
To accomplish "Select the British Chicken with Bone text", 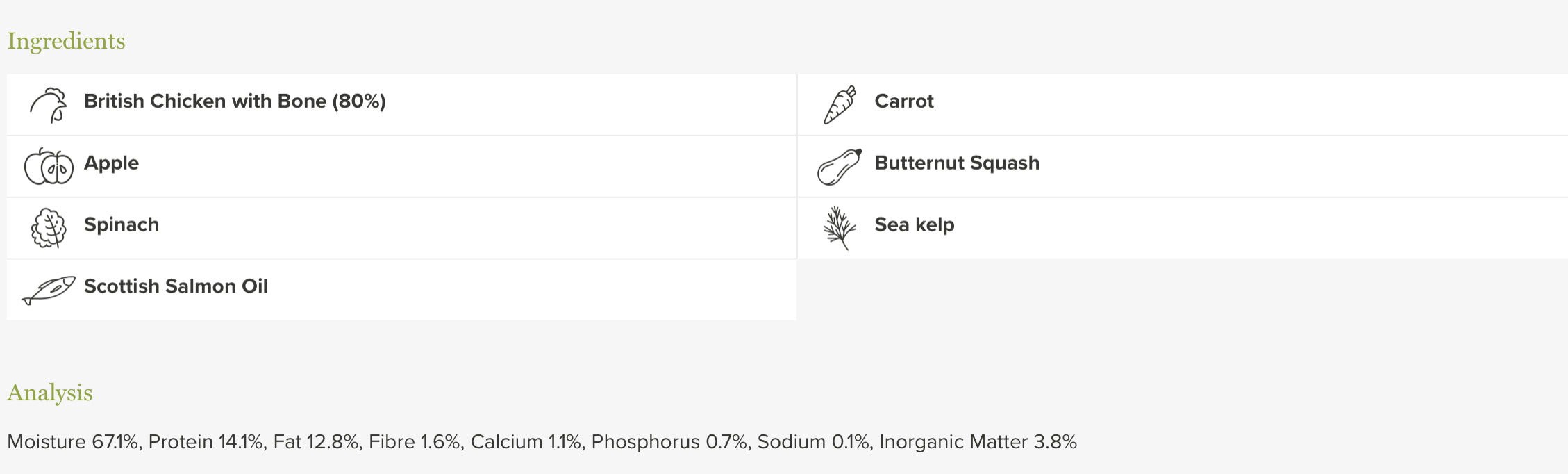I will (x=235, y=101).
